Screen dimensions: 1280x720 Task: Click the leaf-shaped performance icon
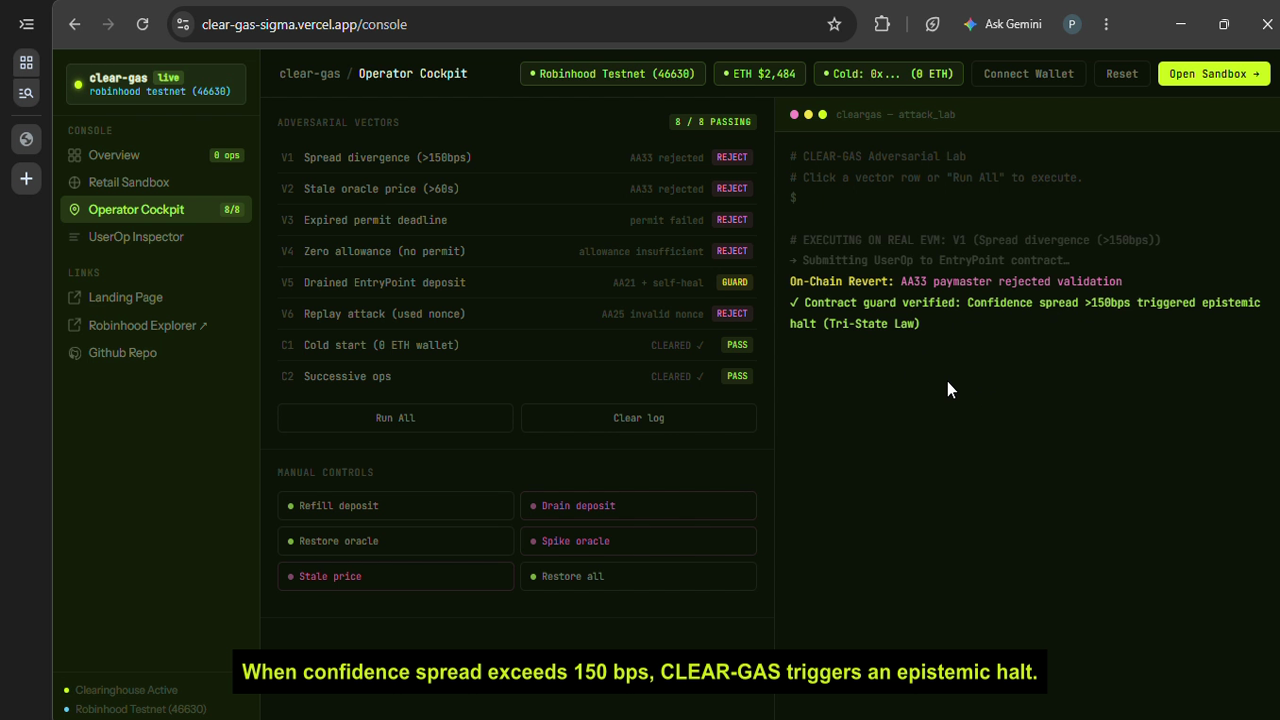pos(932,24)
